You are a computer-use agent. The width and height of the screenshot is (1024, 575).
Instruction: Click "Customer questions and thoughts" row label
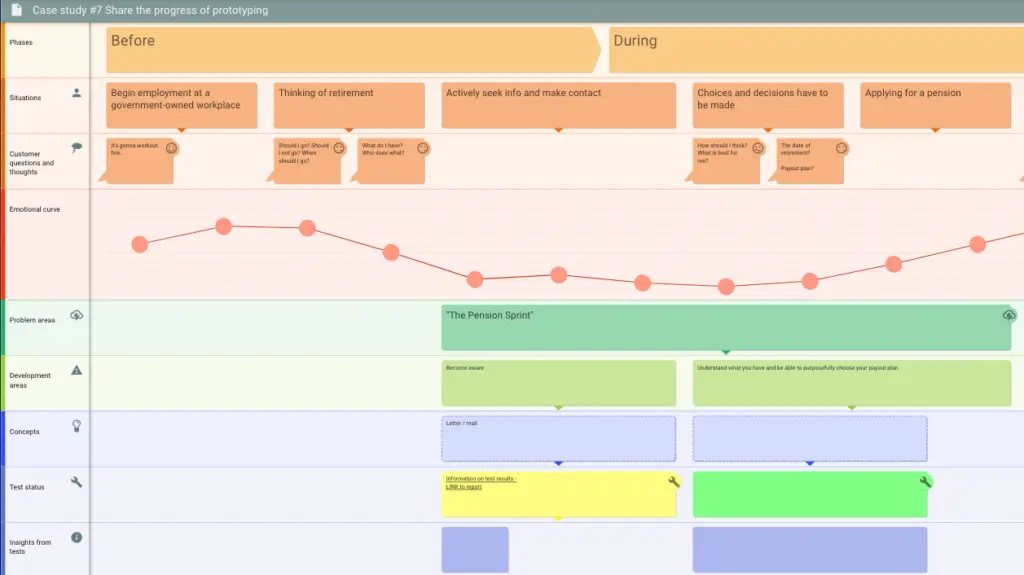(31, 163)
